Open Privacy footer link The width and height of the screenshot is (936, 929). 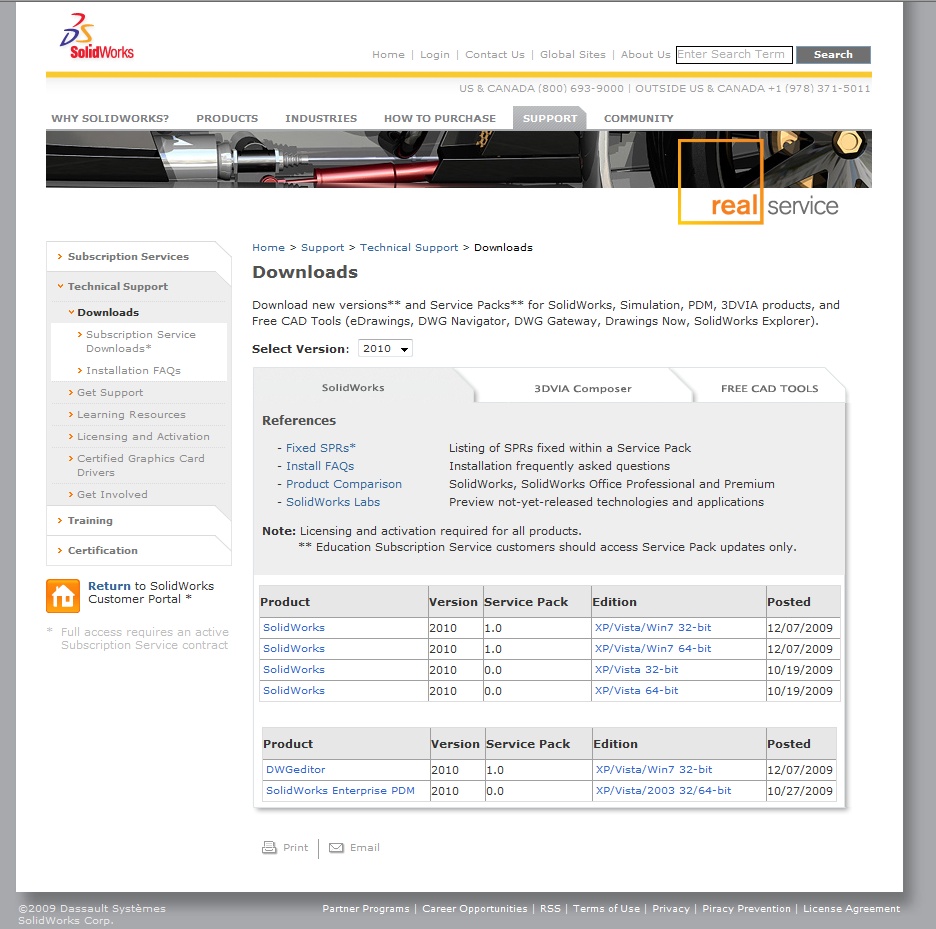[x=671, y=909]
